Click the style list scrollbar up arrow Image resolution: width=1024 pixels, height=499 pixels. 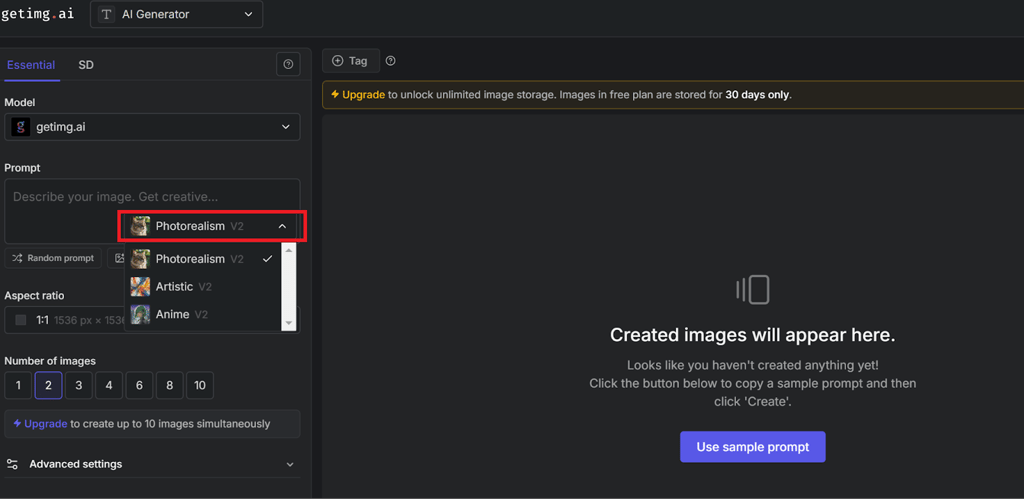(x=289, y=250)
